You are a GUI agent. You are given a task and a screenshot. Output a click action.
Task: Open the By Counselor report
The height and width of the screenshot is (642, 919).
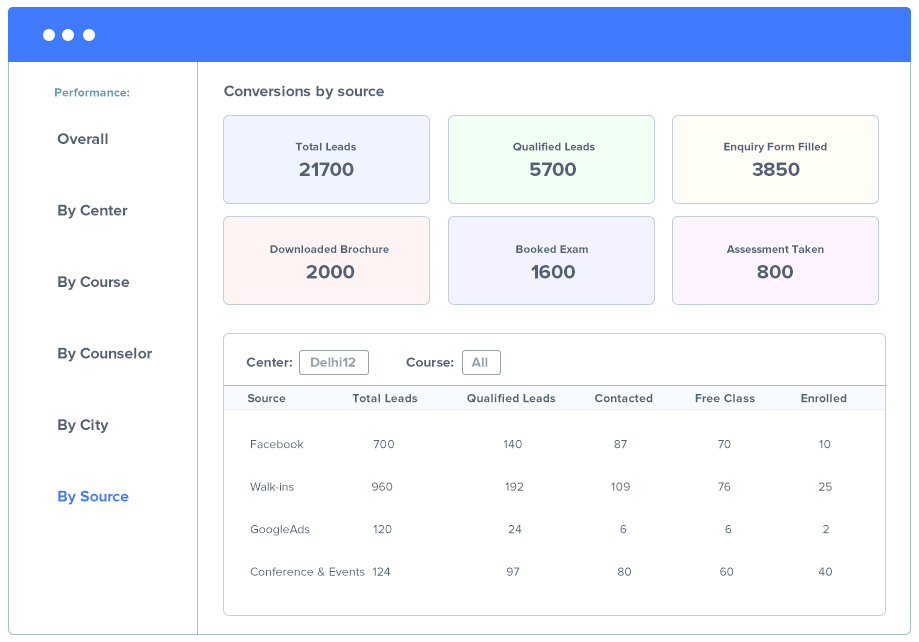tap(104, 354)
